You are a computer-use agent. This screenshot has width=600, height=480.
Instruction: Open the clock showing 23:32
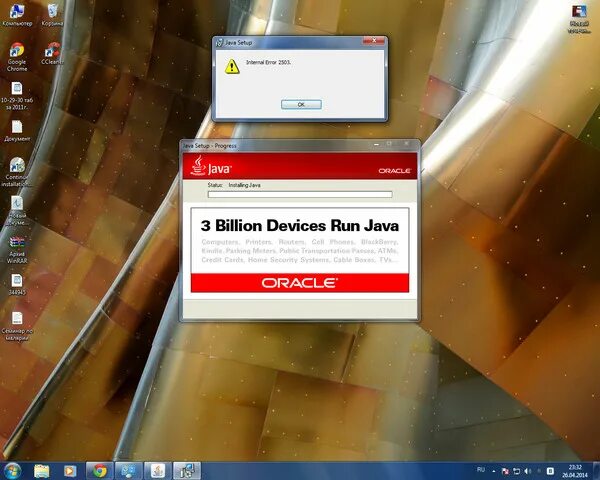(575, 471)
